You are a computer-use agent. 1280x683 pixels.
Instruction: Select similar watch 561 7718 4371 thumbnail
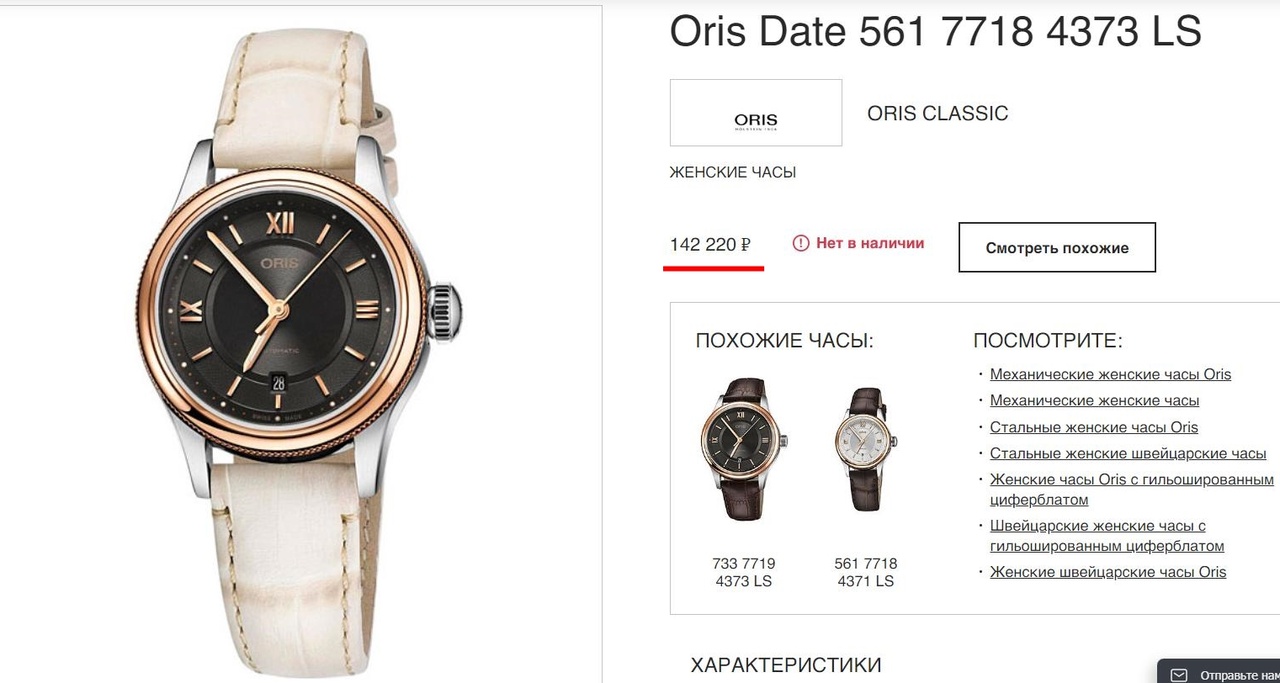point(866,448)
